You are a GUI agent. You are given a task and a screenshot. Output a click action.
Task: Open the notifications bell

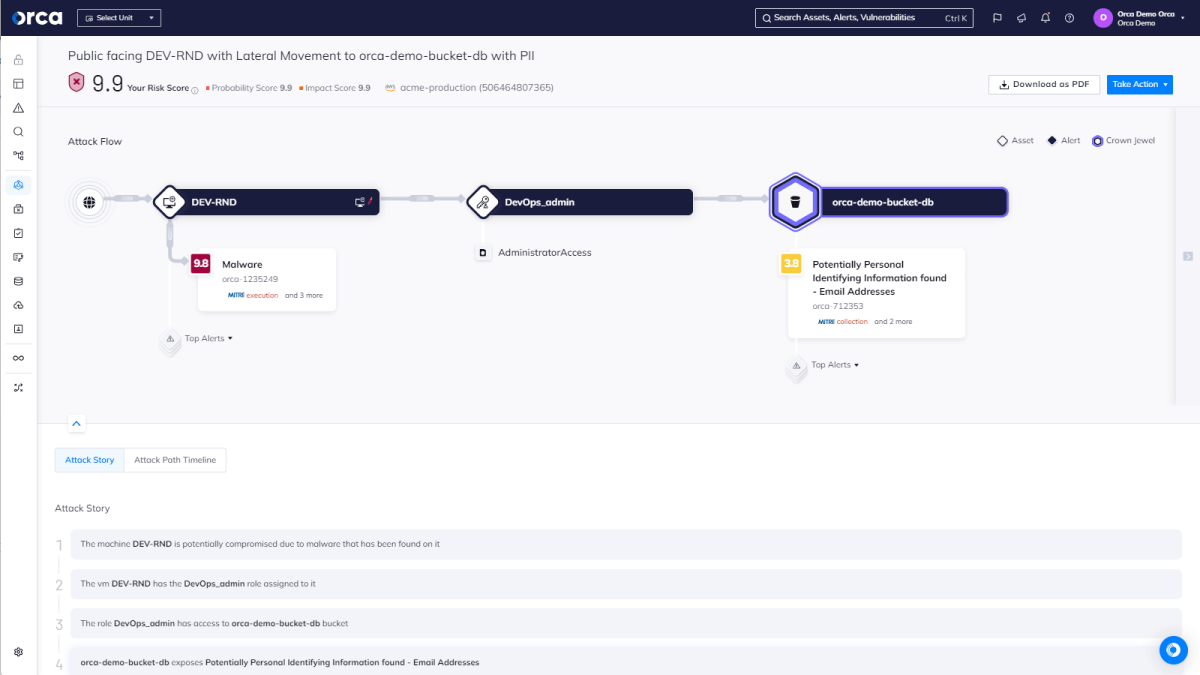(1045, 18)
